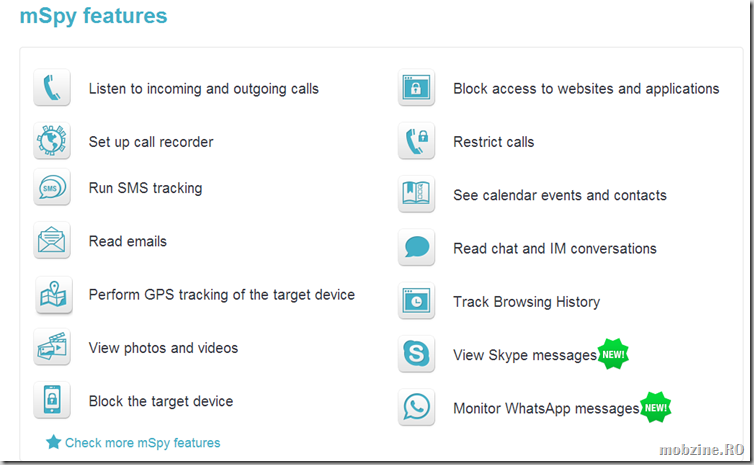Select 'Monitor WhatsApp messages' text
The height and width of the screenshot is (465, 754).
[546, 409]
